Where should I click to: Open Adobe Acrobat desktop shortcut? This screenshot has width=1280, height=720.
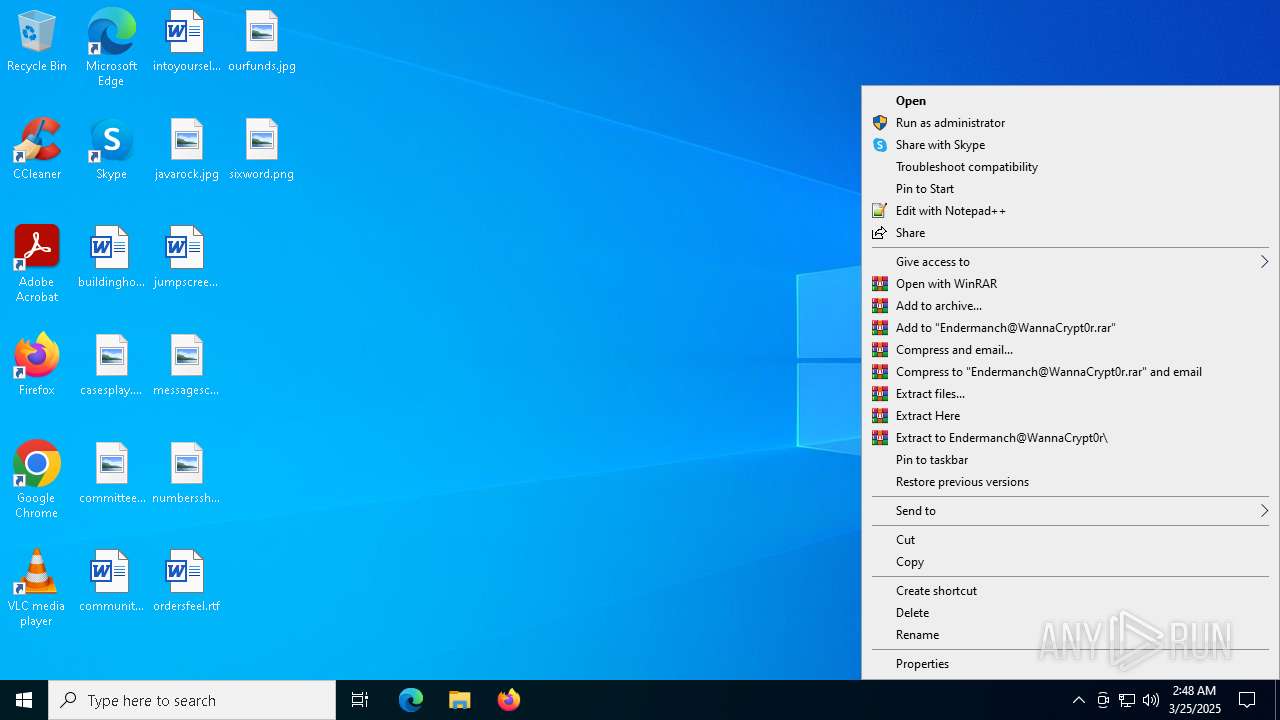click(x=37, y=264)
